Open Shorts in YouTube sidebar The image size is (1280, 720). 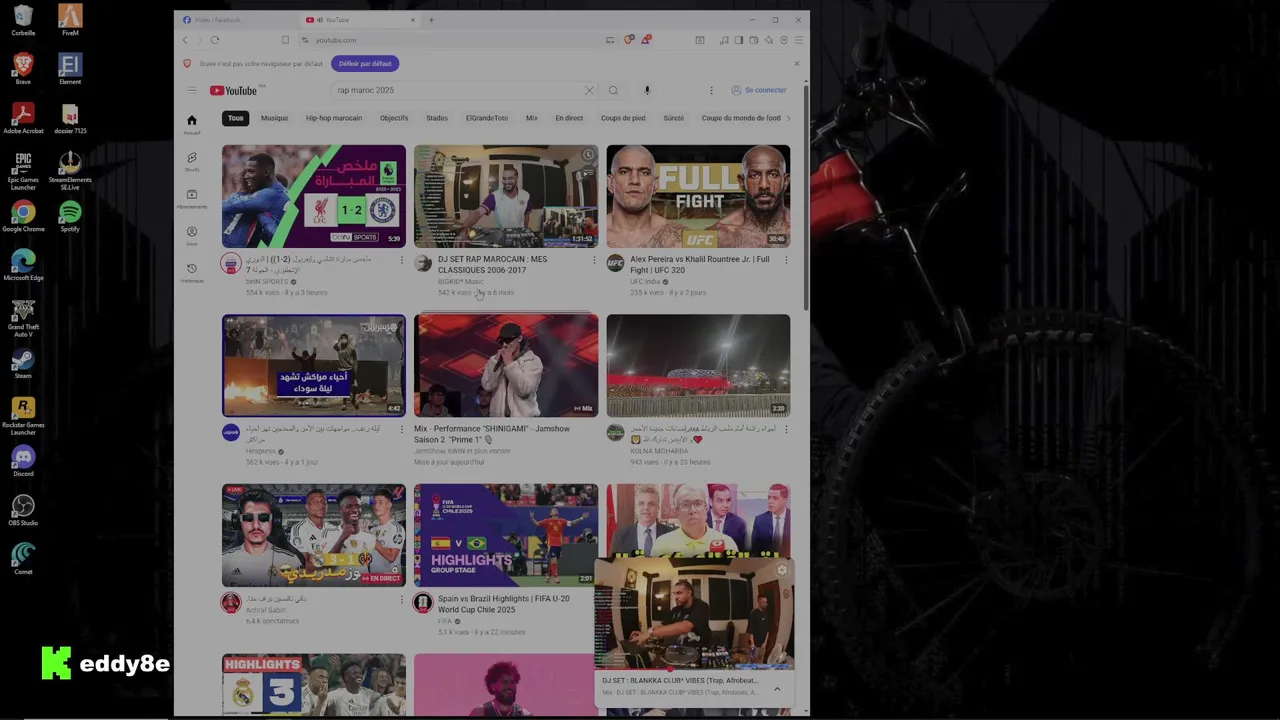pyautogui.click(x=192, y=161)
